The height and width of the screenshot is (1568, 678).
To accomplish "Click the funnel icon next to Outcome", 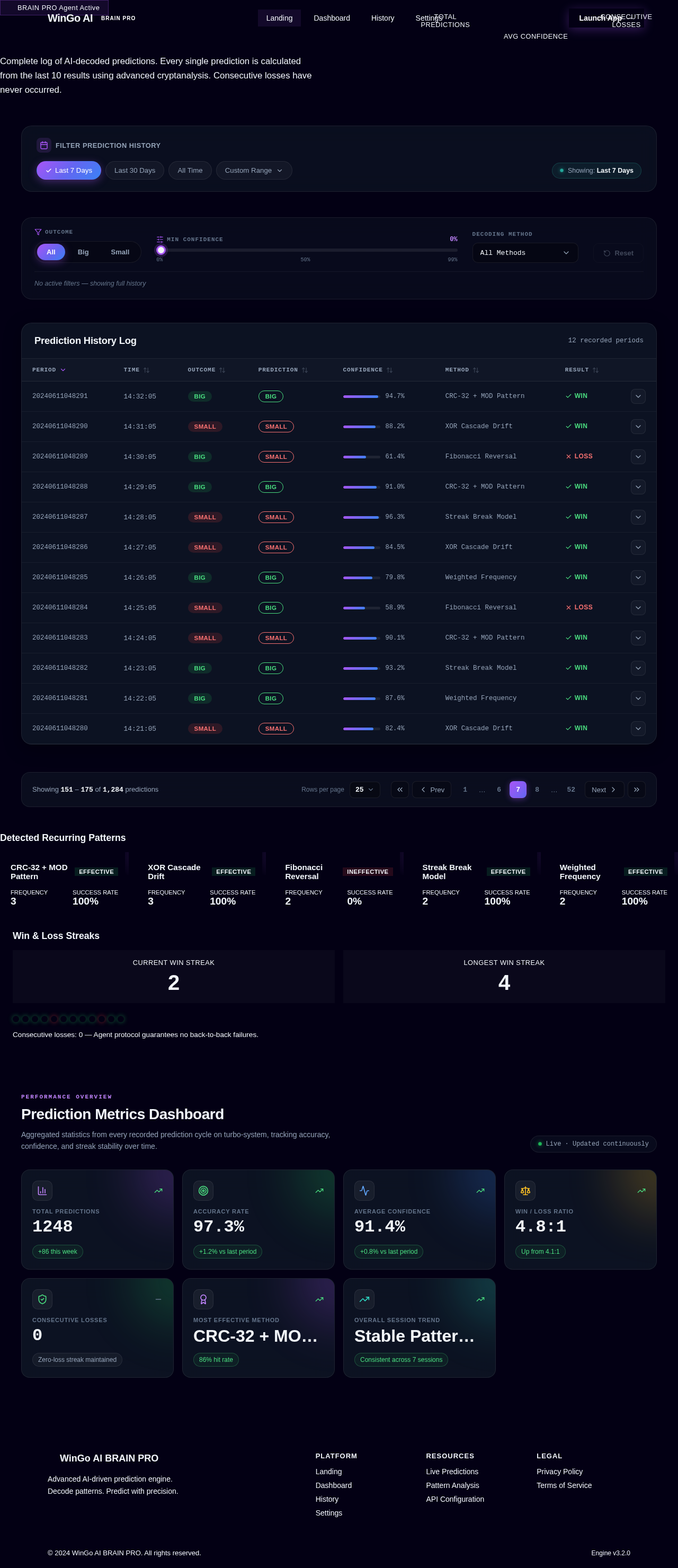I will (x=38, y=232).
